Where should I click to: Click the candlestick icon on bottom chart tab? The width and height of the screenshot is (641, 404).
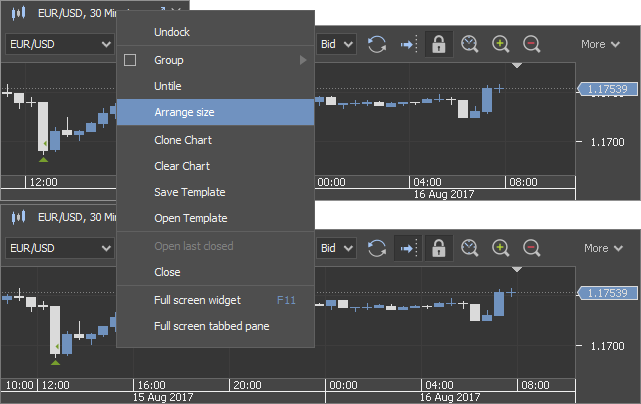18,217
